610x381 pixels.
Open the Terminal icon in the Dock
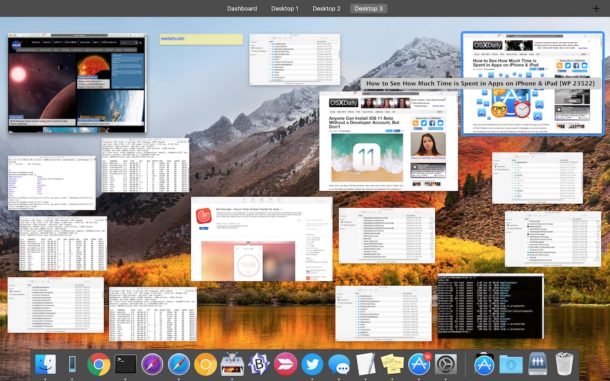point(125,364)
